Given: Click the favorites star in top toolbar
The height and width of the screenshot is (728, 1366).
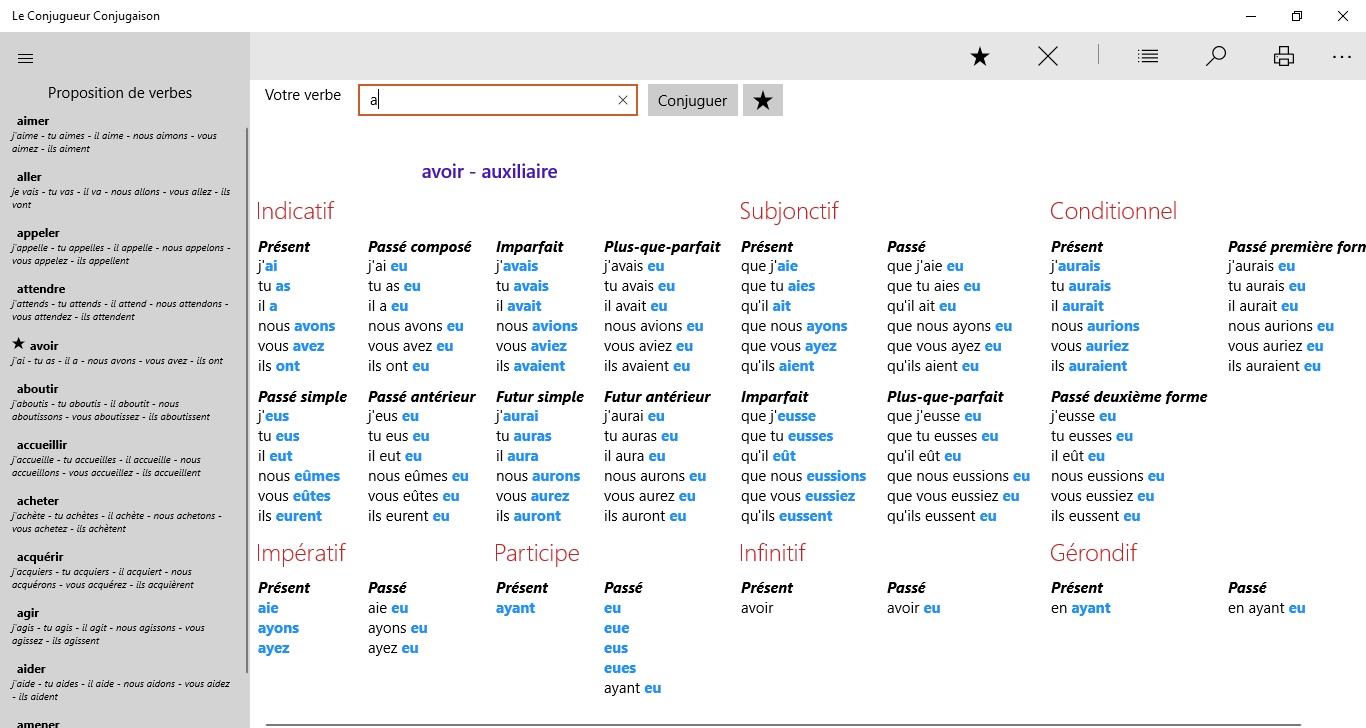Looking at the screenshot, I should 980,57.
